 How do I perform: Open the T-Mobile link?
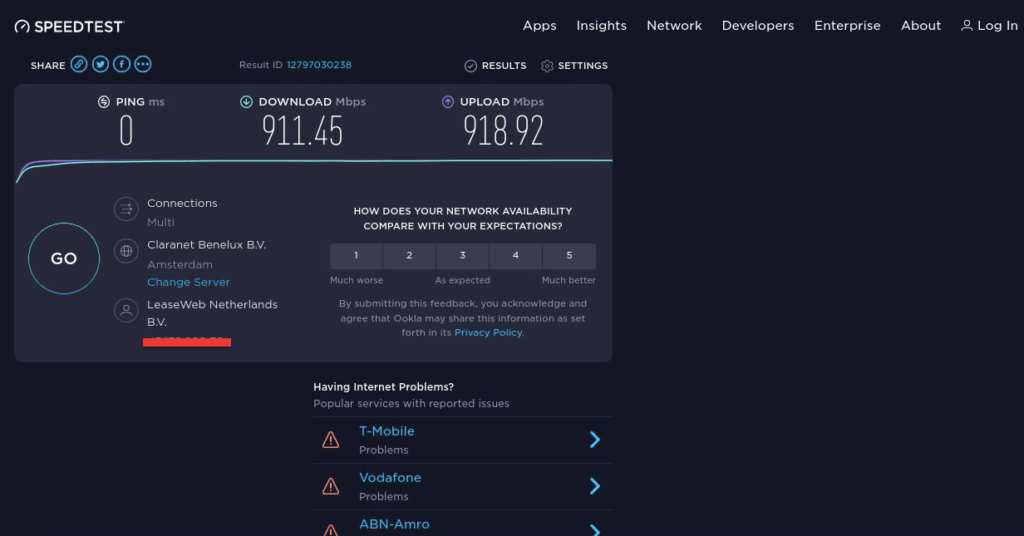click(387, 431)
